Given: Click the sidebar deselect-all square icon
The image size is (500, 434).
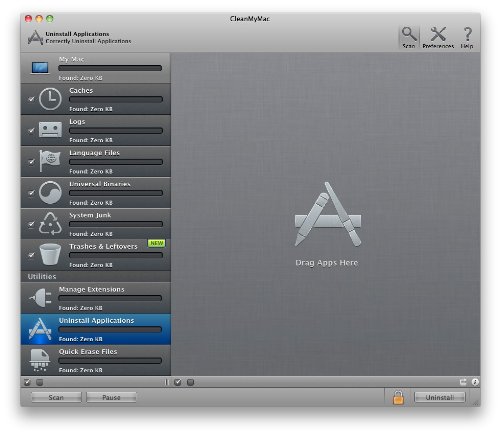Looking at the screenshot, I should pyautogui.click(x=40, y=382).
